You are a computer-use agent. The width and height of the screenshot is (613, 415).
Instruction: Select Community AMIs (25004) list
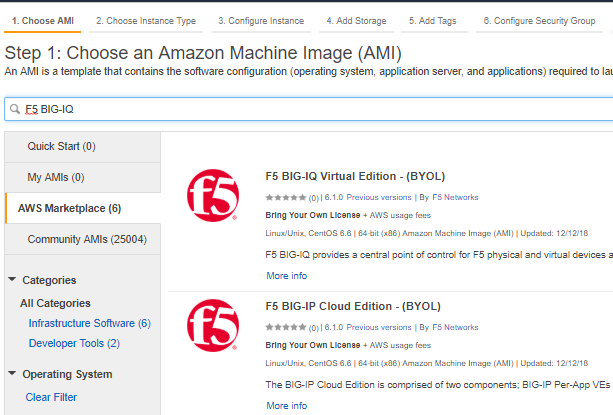click(x=83, y=239)
